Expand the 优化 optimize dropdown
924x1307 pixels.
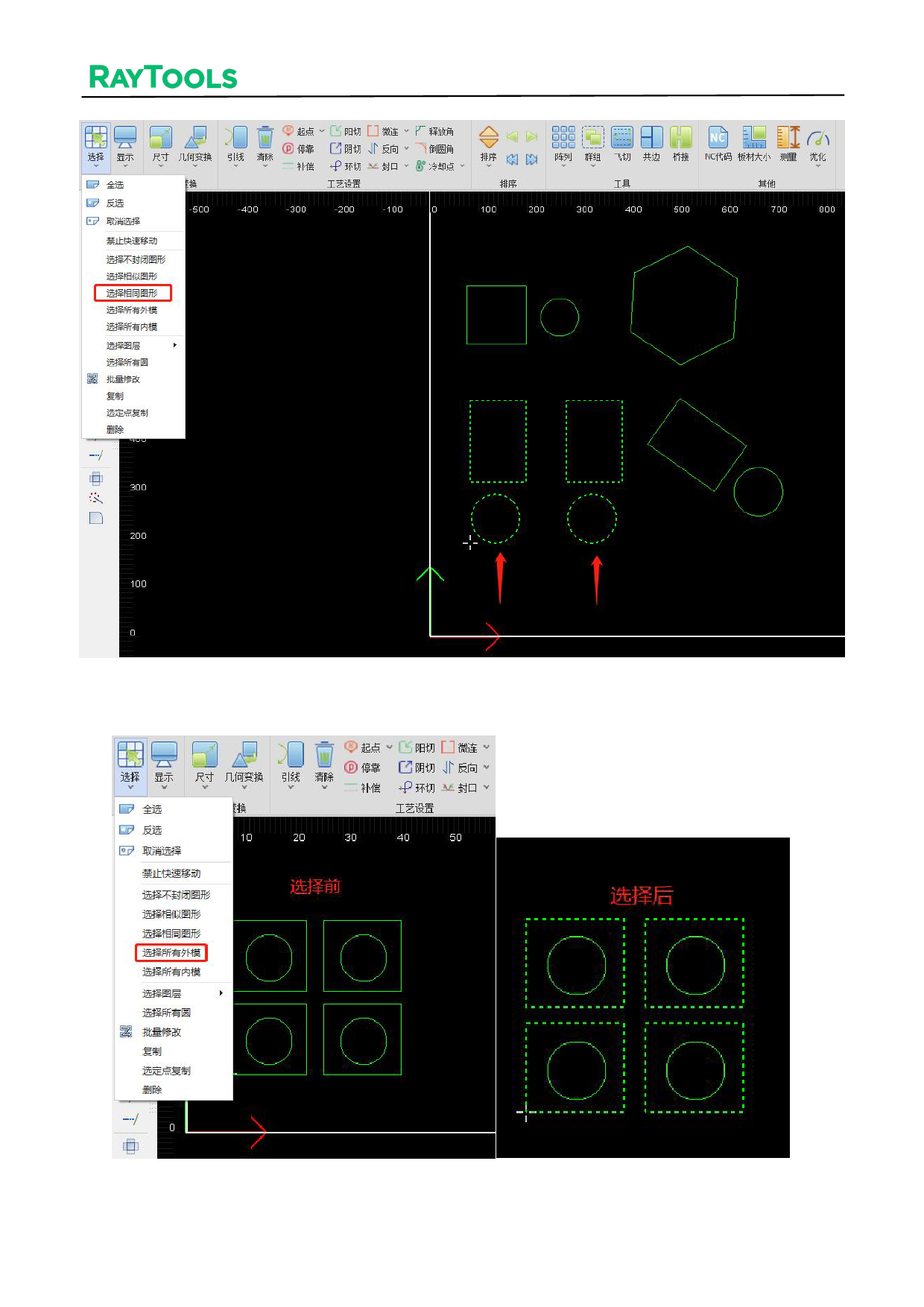817,165
